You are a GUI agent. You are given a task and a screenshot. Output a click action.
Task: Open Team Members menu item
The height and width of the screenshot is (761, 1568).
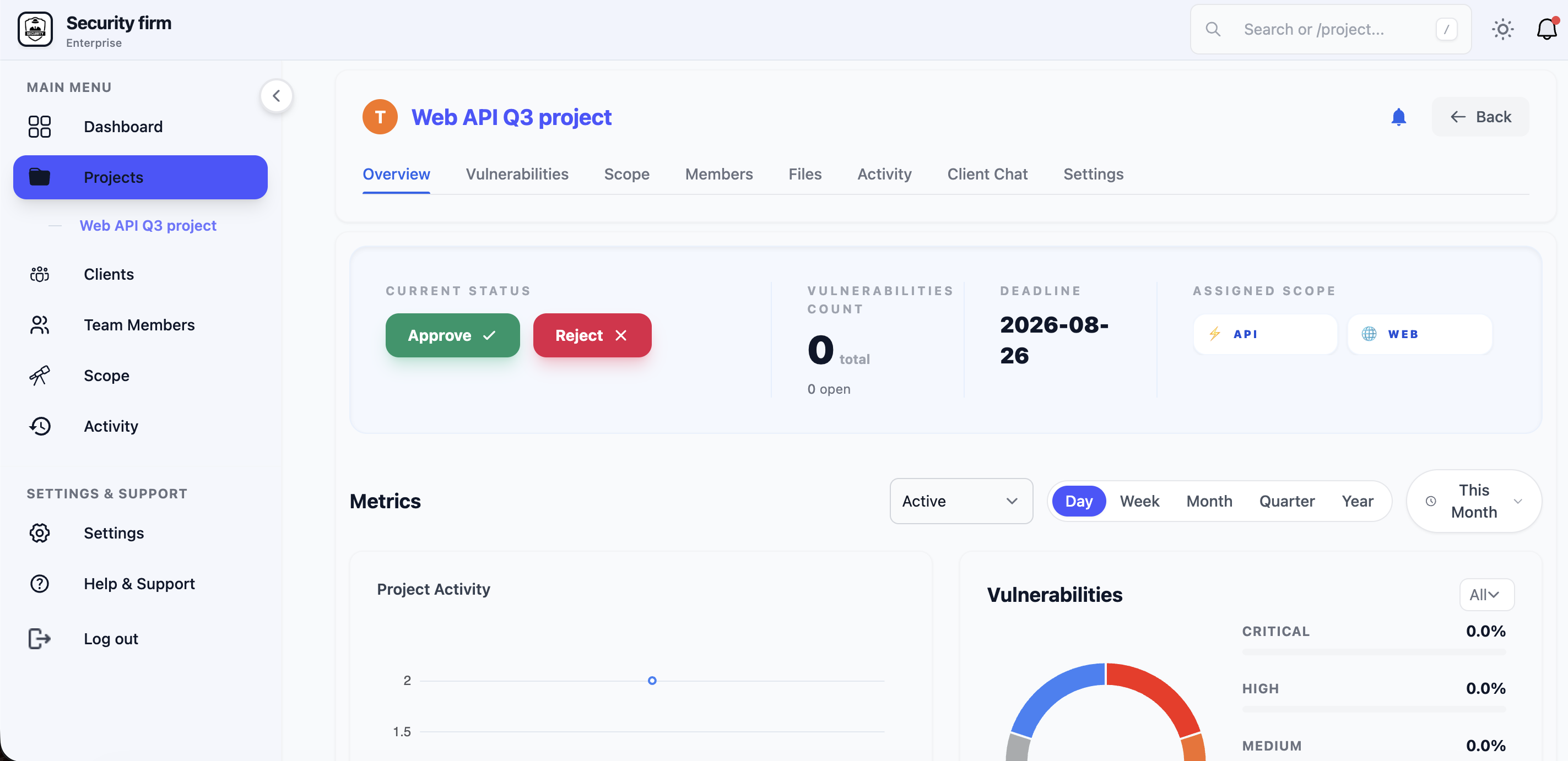click(140, 325)
